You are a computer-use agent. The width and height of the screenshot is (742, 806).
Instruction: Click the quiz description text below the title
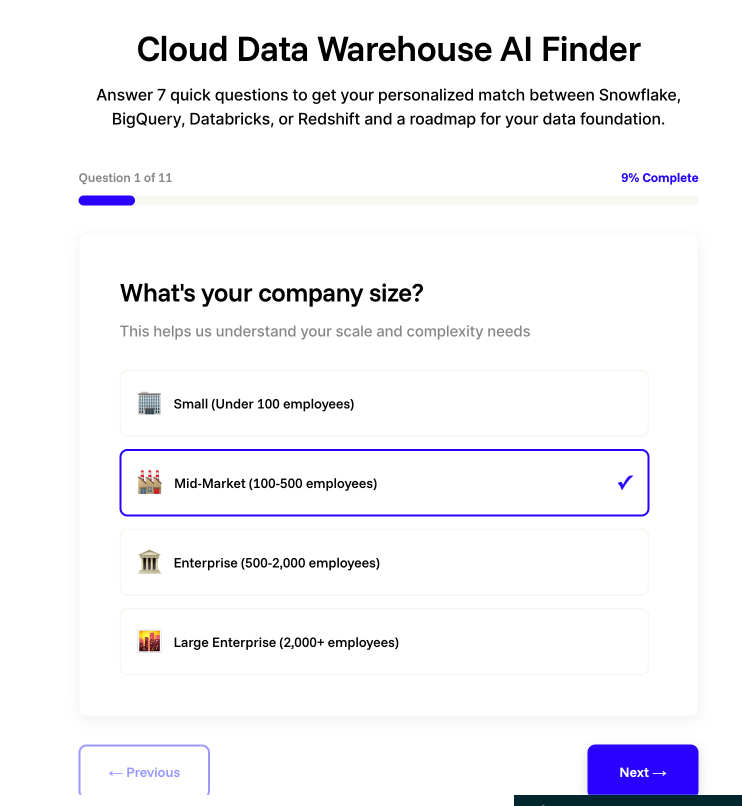pyautogui.click(x=388, y=106)
